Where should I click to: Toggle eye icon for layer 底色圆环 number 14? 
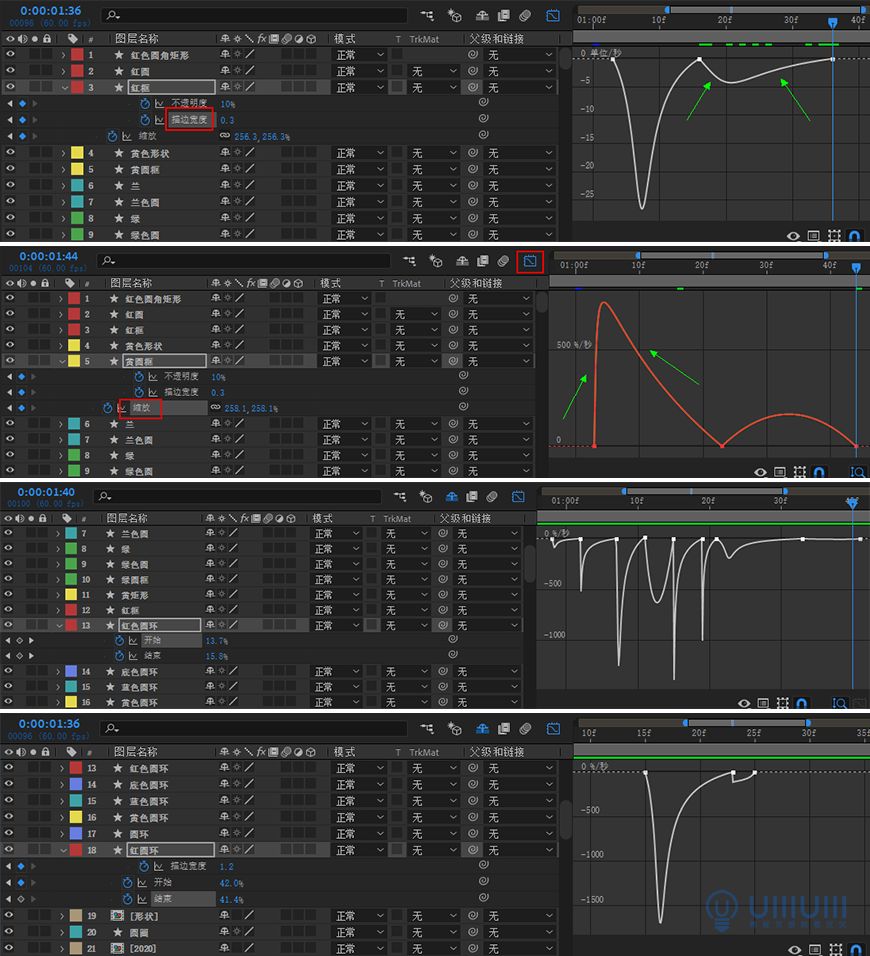[10, 672]
